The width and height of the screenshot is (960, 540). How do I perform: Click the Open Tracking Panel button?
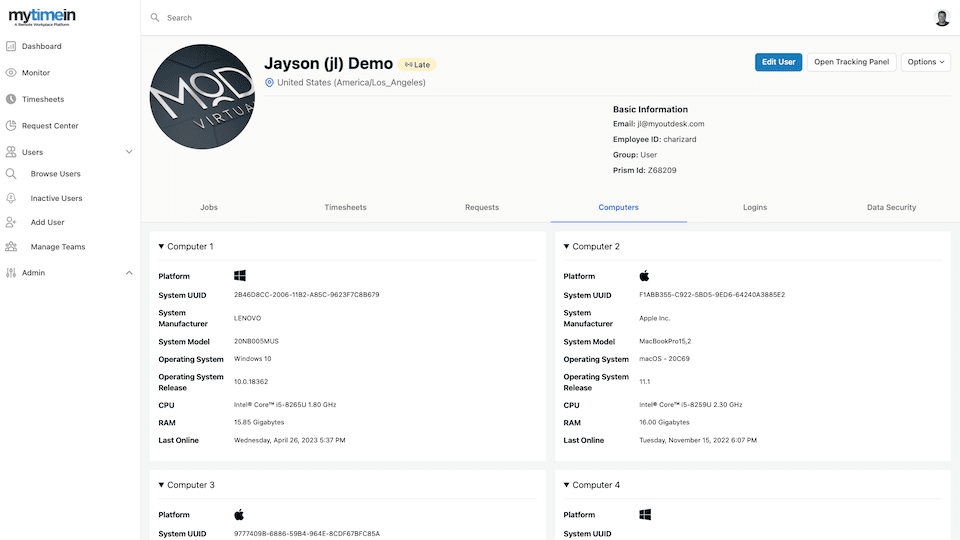pos(851,62)
